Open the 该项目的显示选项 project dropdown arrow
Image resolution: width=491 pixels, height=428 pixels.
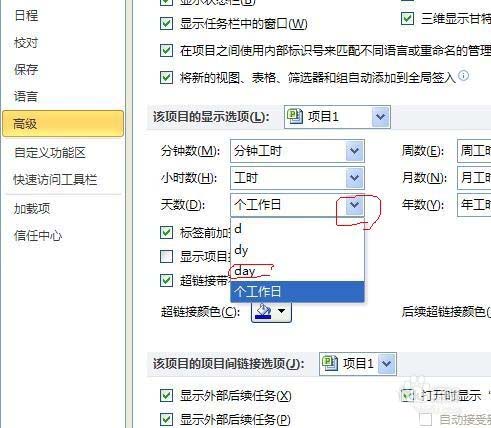tap(381, 117)
